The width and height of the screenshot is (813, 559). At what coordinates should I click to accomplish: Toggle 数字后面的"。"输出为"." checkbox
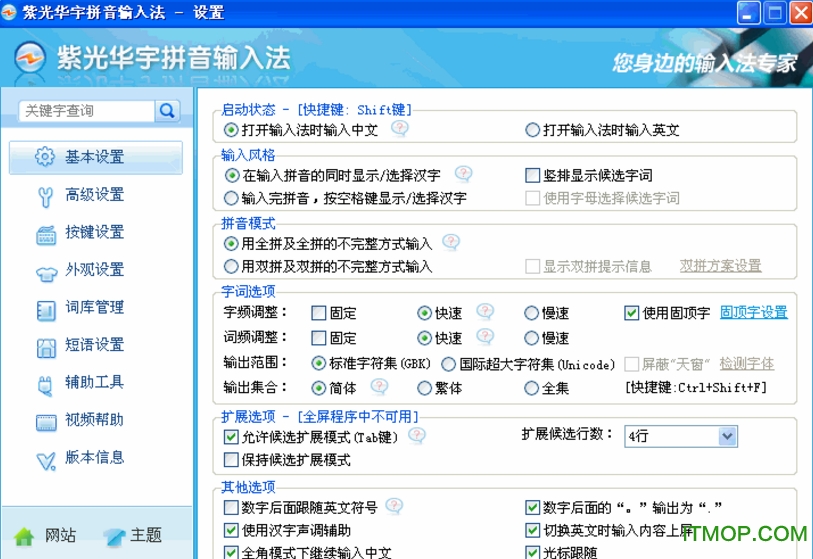coord(532,508)
